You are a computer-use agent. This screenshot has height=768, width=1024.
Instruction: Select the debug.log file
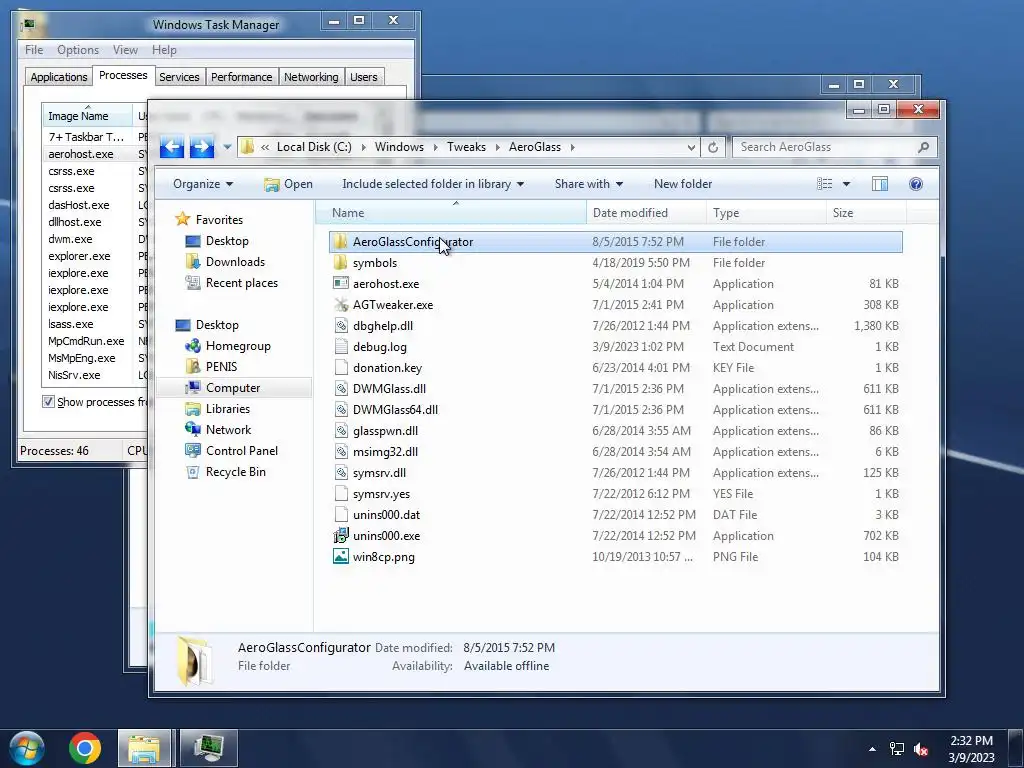[616, 347]
